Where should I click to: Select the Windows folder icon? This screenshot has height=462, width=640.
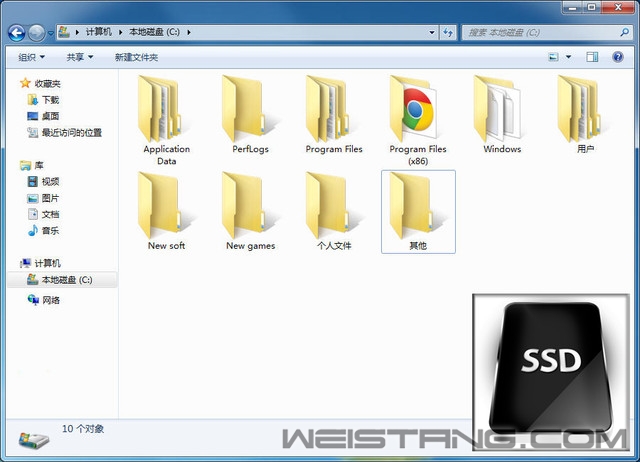(x=502, y=112)
